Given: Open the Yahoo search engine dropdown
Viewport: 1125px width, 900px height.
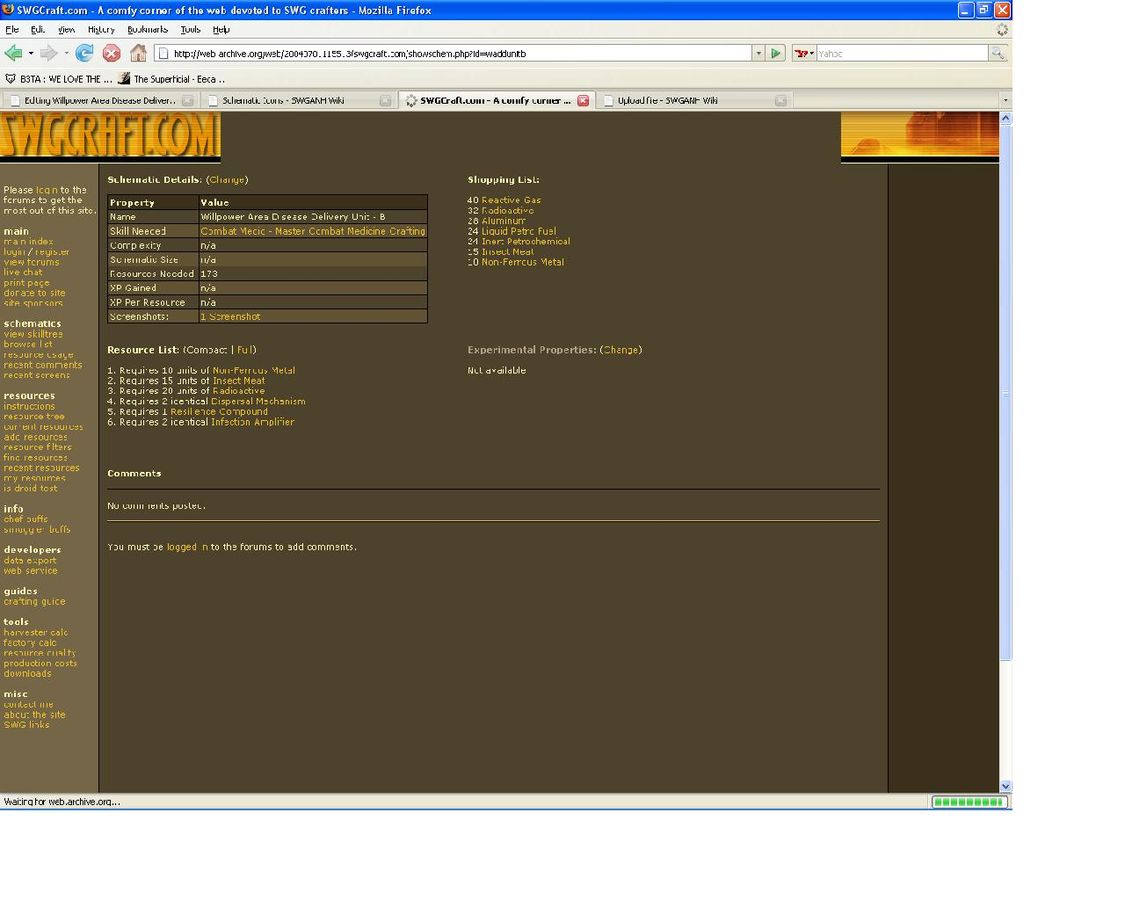Looking at the screenshot, I should (804, 53).
